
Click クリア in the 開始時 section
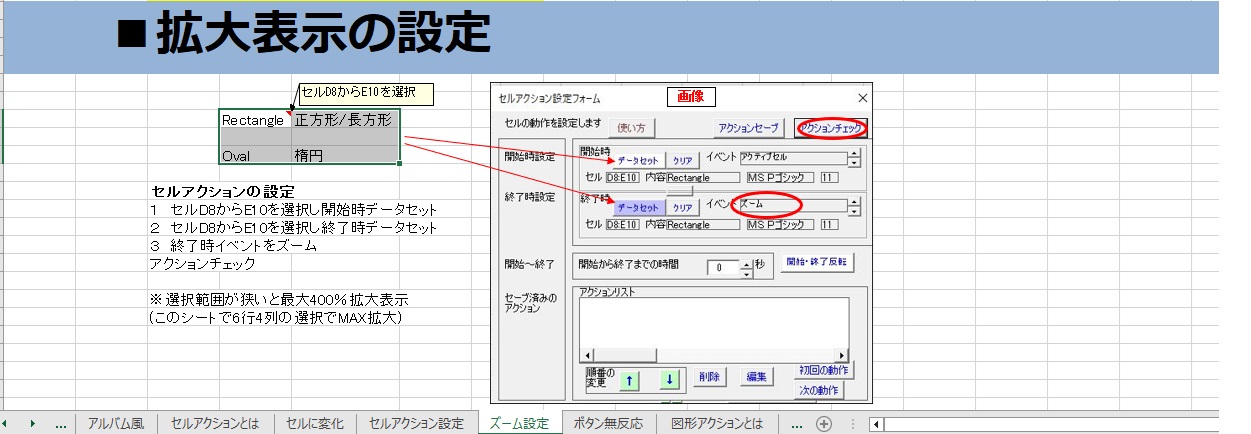pos(681,160)
